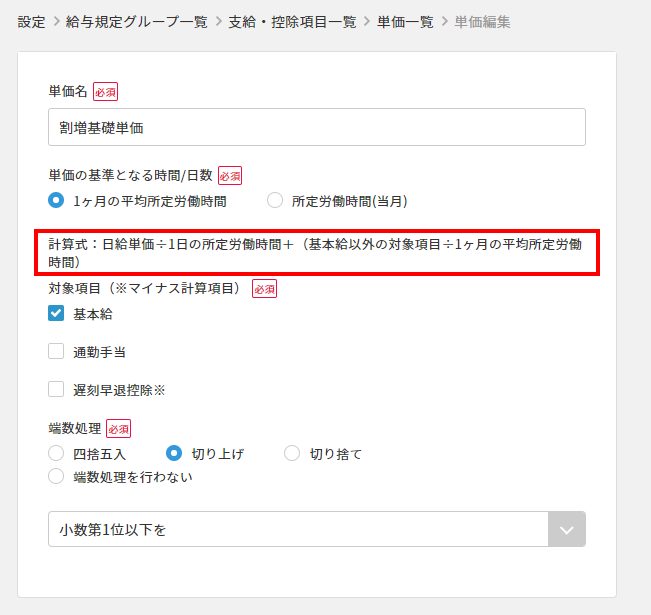Enable the 遅刻早退控除 checkbox

coord(57,390)
